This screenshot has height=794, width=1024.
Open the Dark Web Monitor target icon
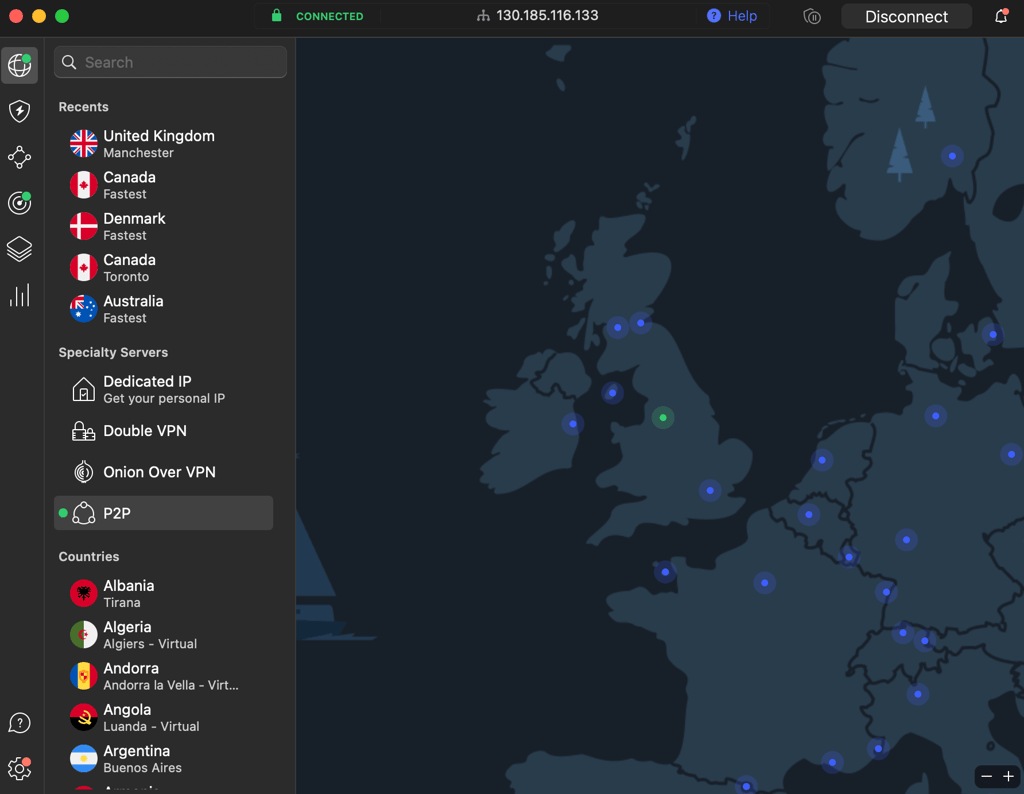click(20, 203)
